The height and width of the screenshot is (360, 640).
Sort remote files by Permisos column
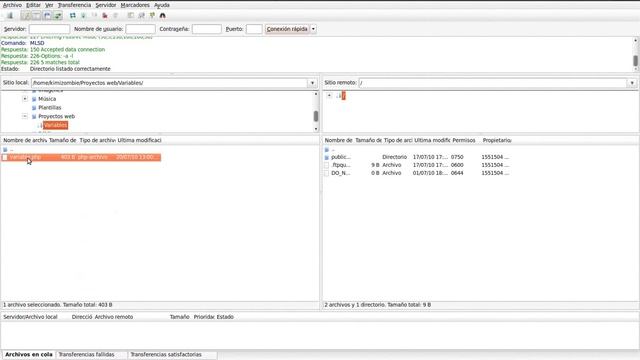464,140
